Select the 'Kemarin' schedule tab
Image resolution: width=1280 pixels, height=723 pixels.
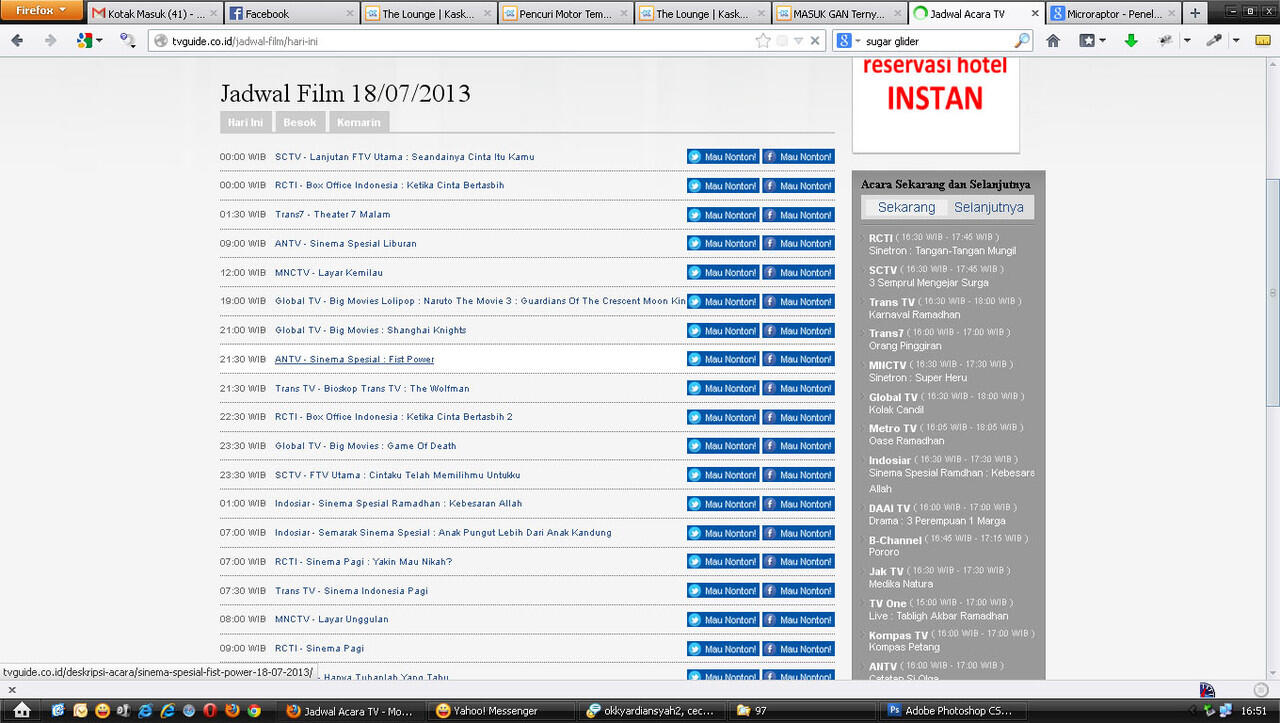tap(359, 122)
